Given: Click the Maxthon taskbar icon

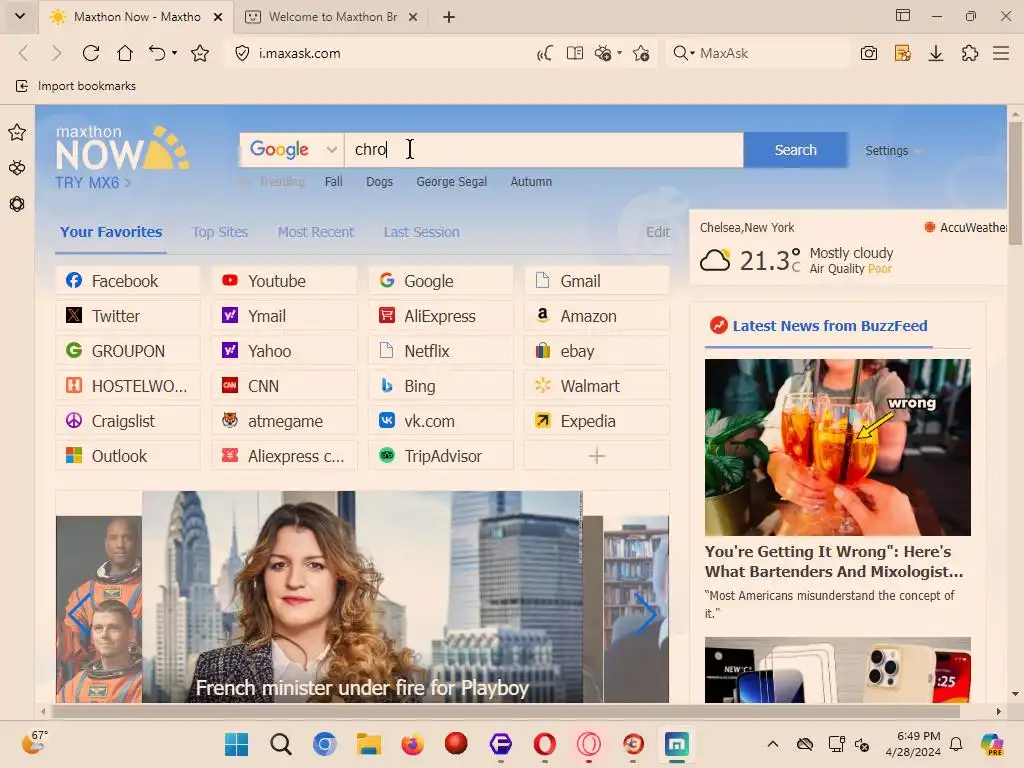Looking at the screenshot, I should tap(677, 744).
